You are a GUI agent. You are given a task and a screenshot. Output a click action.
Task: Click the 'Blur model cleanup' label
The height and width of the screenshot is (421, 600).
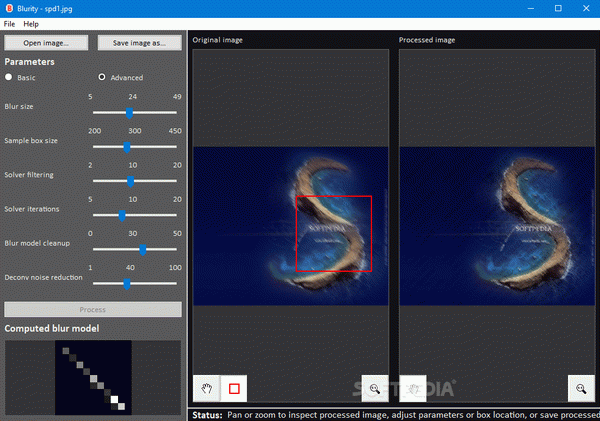point(37,243)
